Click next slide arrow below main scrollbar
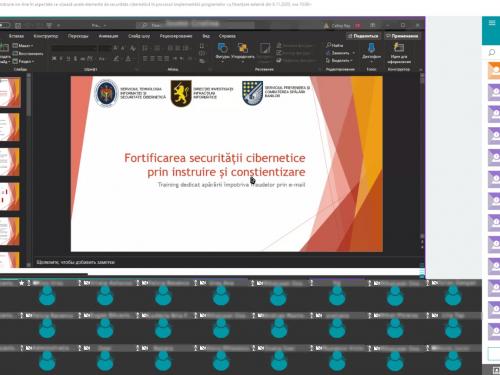This screenshot has width=500, height=375. pyautogui.click(x=422, y=247)
